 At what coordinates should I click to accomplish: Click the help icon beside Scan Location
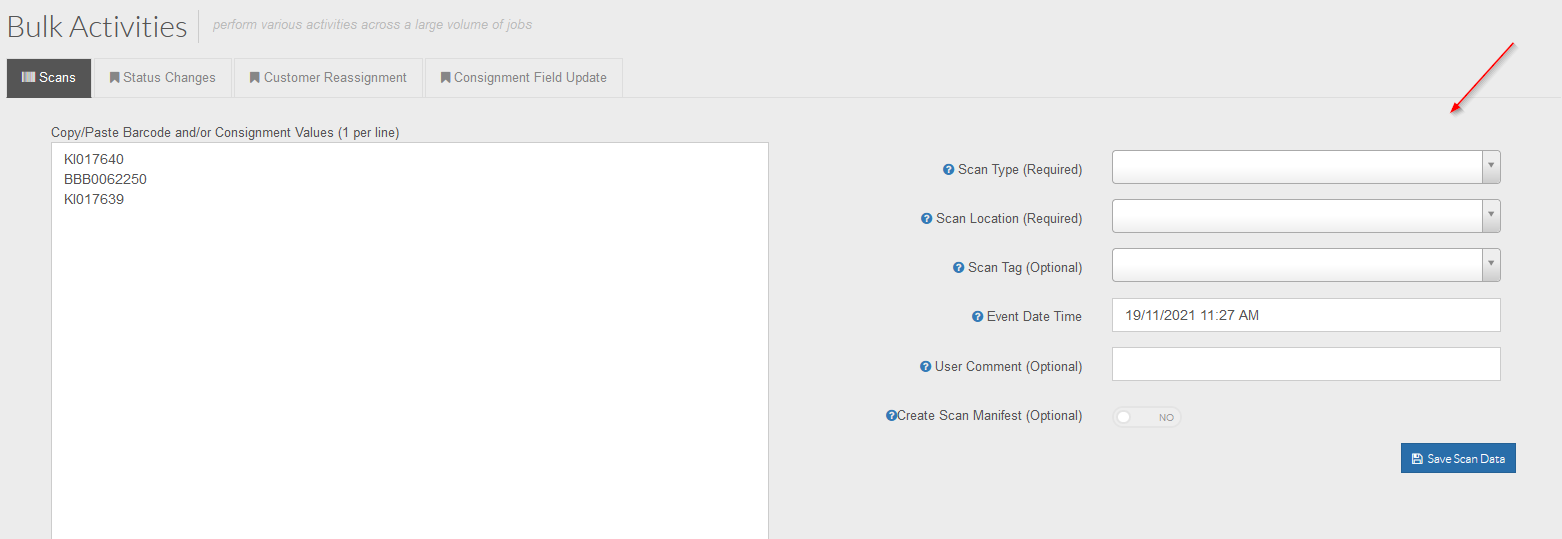[x=926, y=219]
